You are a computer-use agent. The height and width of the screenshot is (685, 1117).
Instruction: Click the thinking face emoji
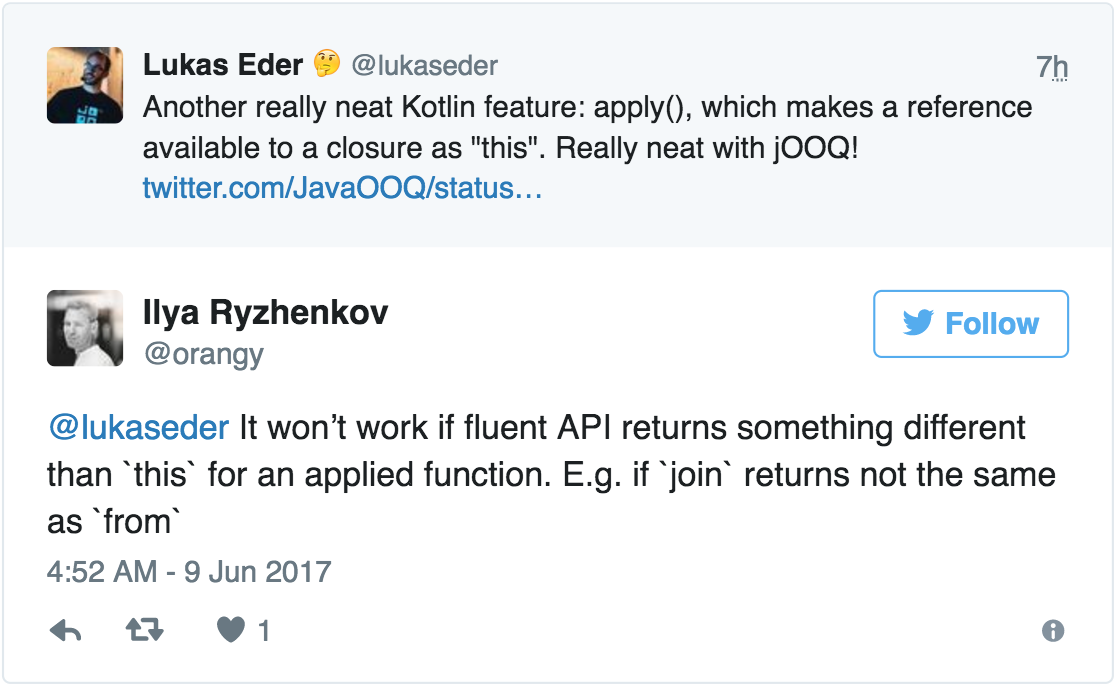(x=327, y=66)
